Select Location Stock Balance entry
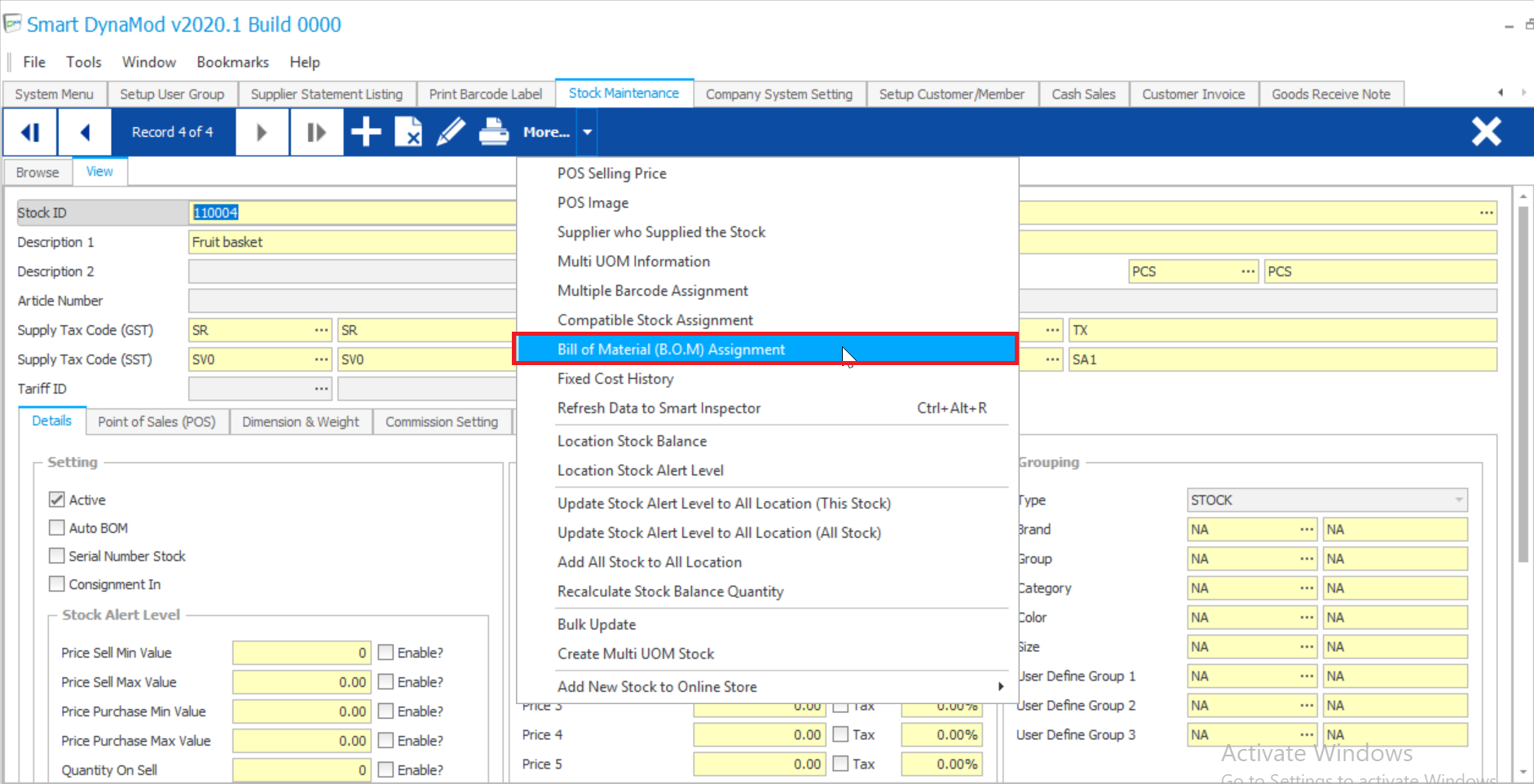This screenshot has height=784, width=1534. (x=766, y=441)
